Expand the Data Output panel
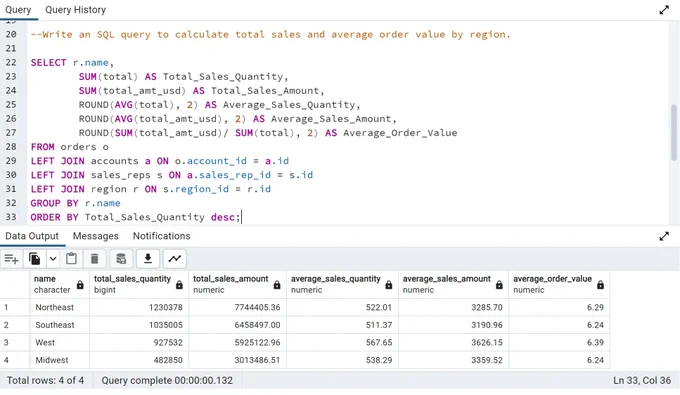This screenshot has width=680, height=395. point(664,236)
